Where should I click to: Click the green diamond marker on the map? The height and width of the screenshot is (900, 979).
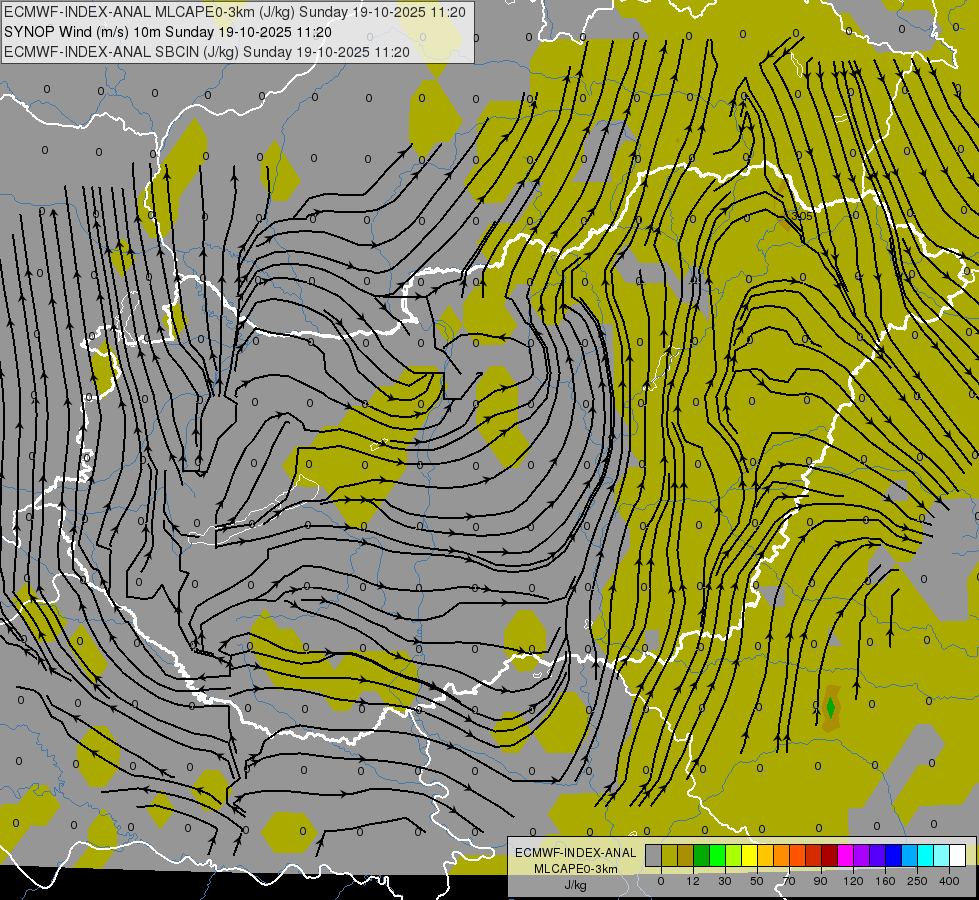pos(830,707)
